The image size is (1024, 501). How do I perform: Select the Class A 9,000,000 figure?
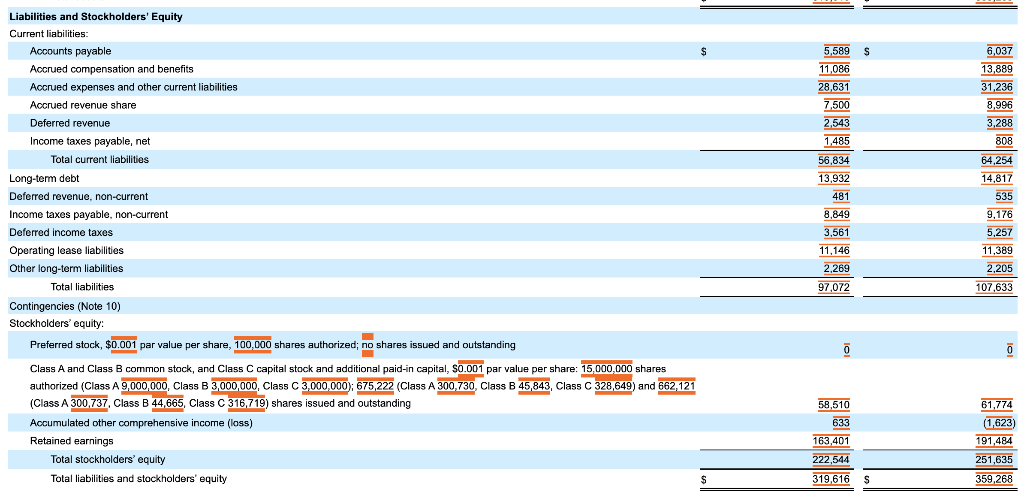144,386
